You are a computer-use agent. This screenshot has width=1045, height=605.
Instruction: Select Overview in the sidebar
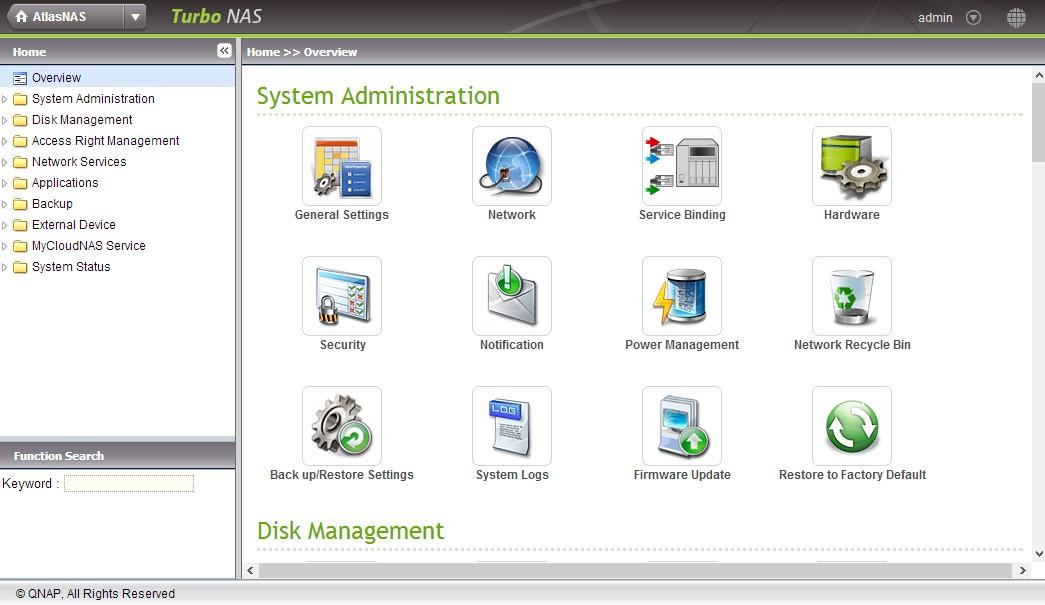point(56,78)
